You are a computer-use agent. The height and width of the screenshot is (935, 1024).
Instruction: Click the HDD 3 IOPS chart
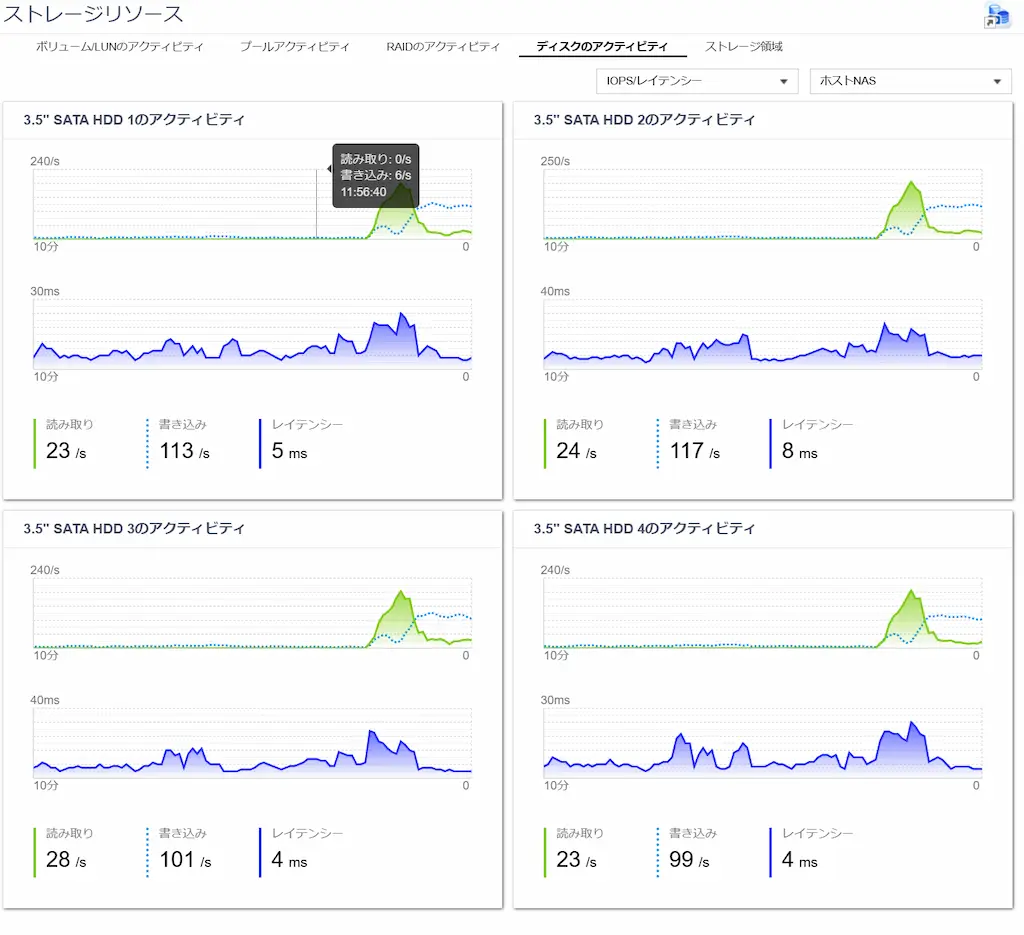[253, 613]
